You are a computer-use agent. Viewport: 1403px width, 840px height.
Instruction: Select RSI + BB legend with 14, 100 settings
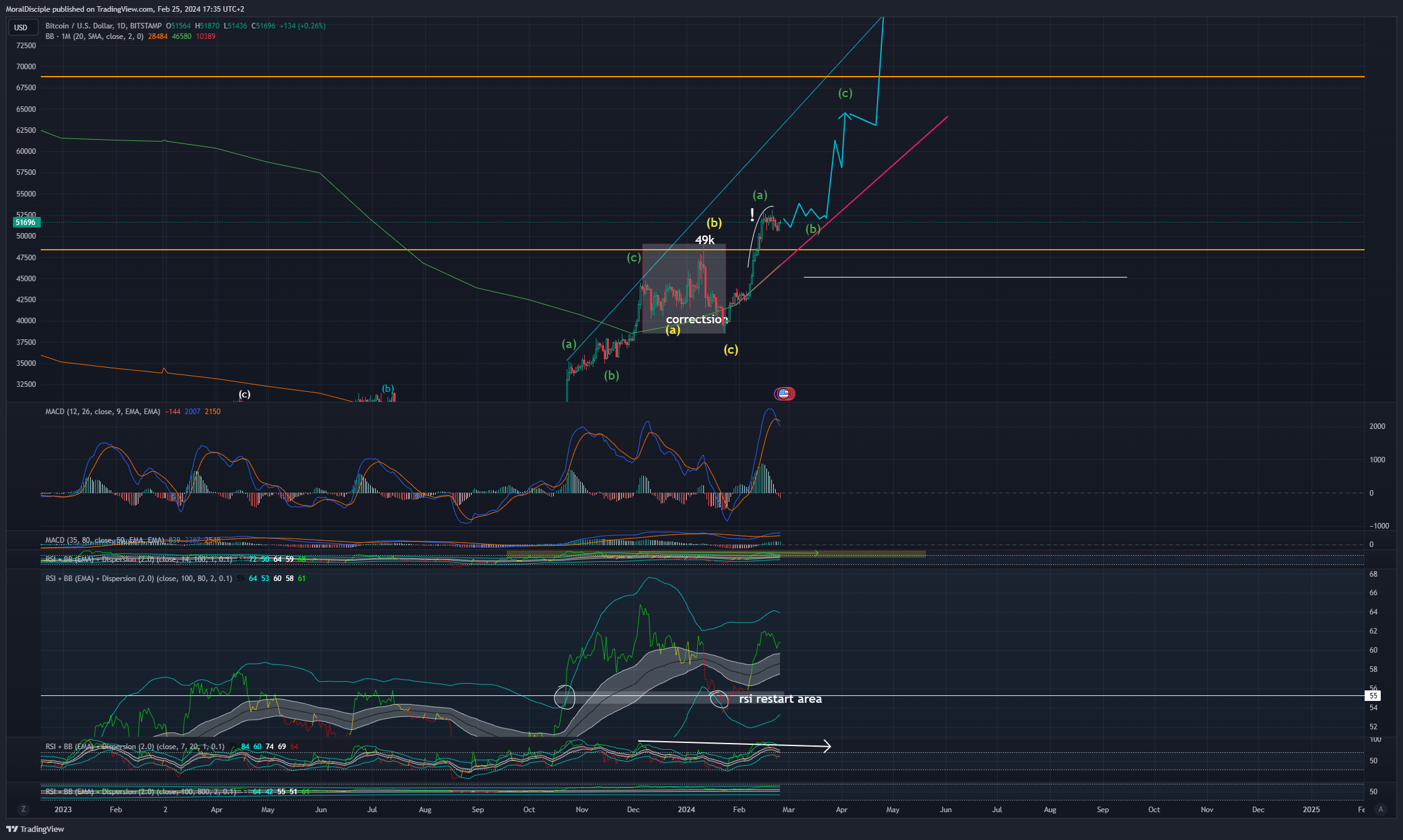pos(139,559)
